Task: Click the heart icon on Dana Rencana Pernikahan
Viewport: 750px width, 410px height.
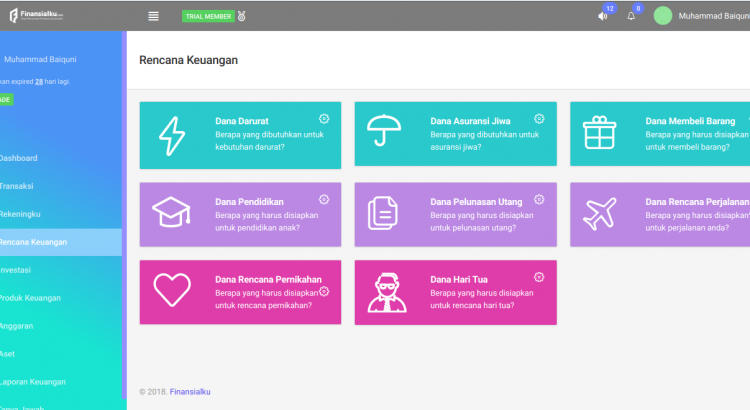Action: point(172,289)
